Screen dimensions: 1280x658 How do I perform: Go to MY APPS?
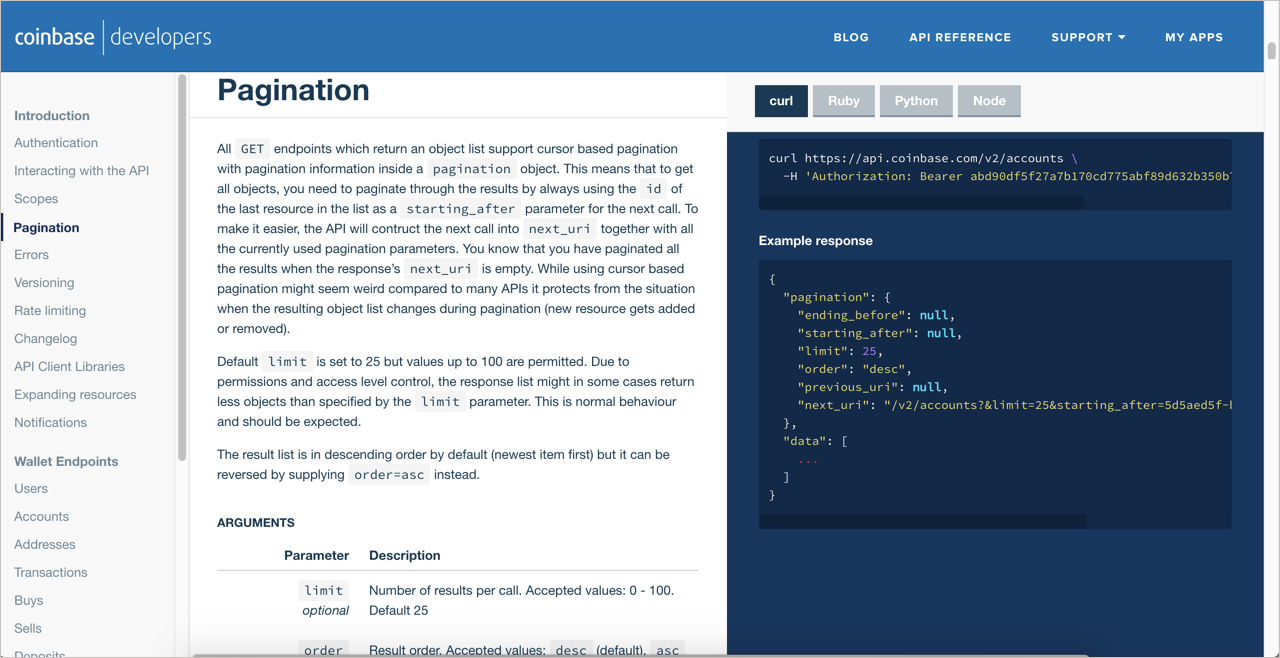coord(1194,37)
